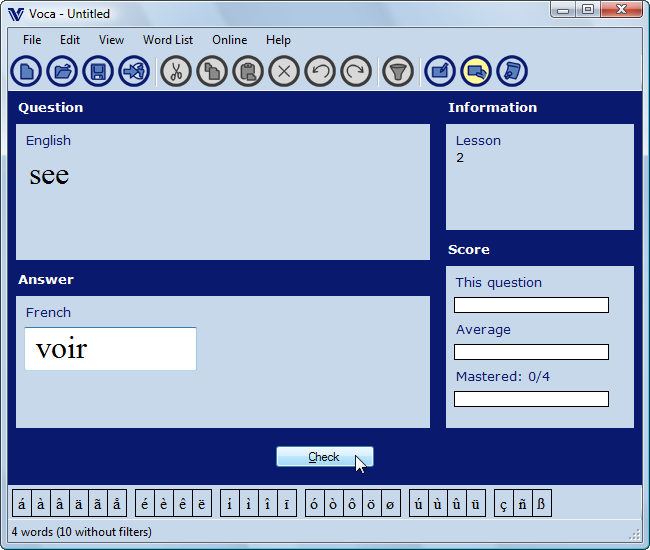Insert the ß character
The height and width of the screenshot is (550, 650).
(x=542, y=504)
